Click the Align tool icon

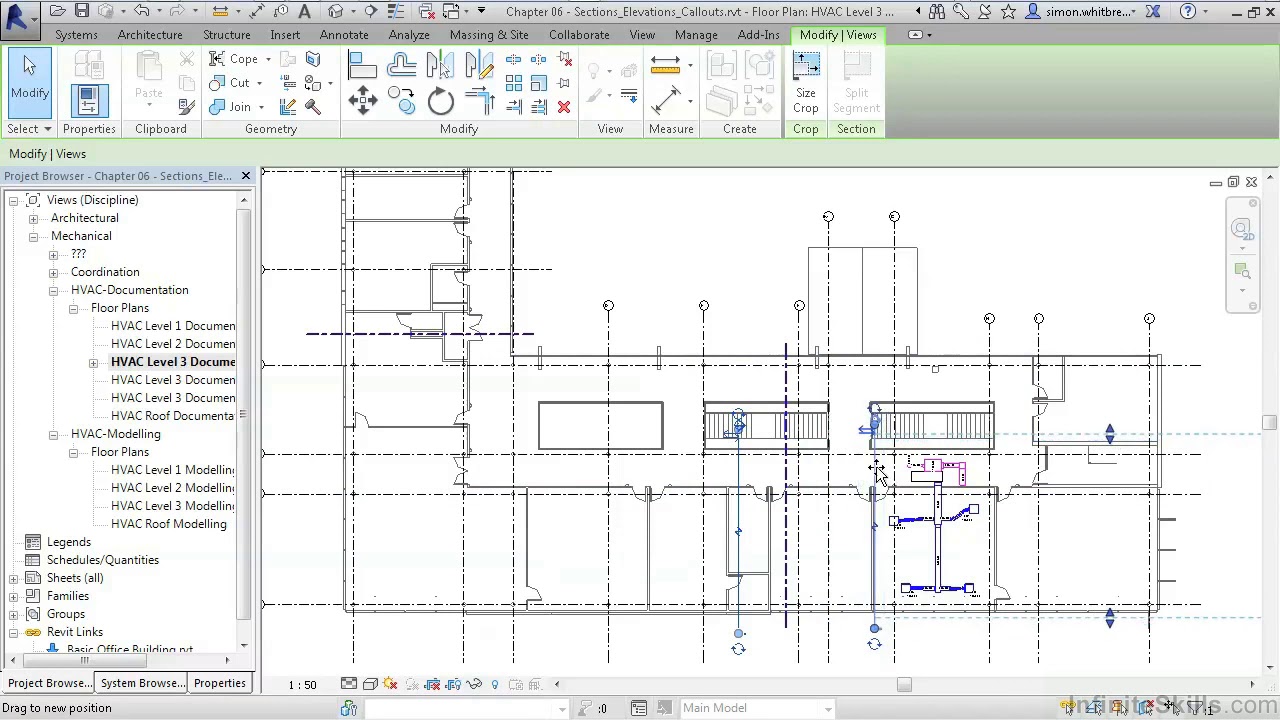click(362, 66)
